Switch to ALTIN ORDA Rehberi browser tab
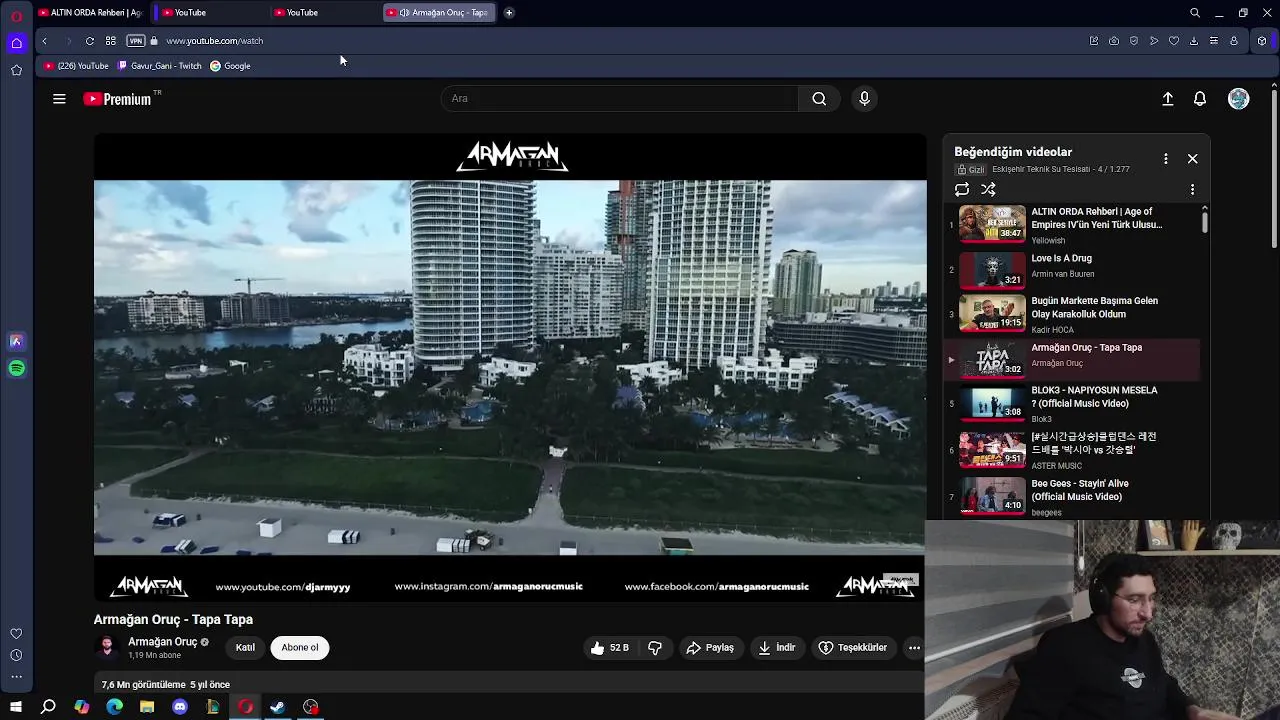 click(90, 13)
